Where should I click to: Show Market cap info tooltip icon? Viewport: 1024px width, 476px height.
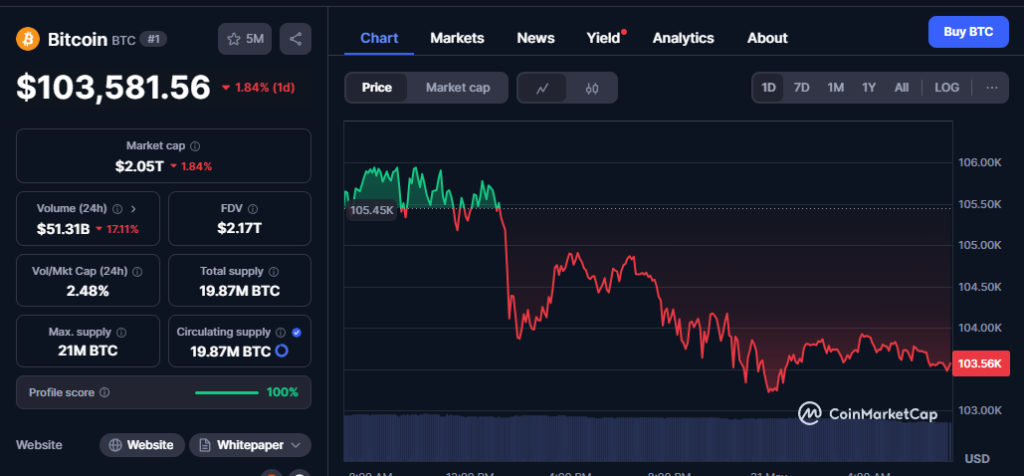[195, 146]
